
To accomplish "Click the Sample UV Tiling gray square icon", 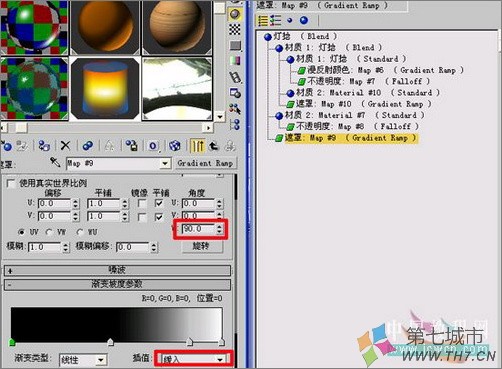I will (235, 45).
